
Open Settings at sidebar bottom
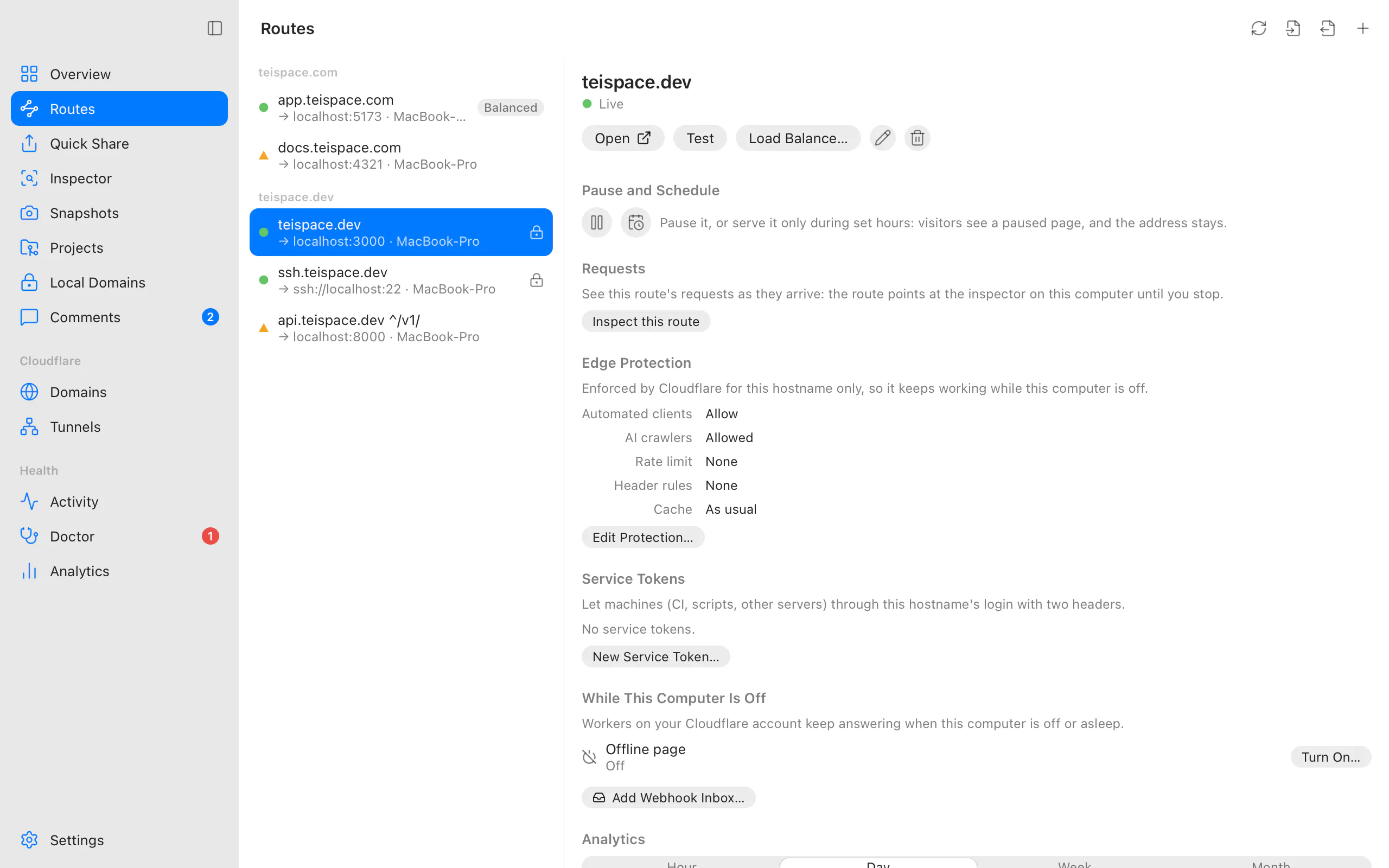pos(119,840)
